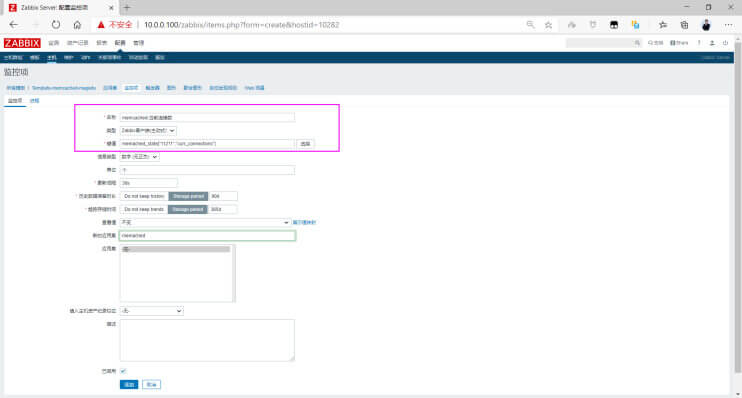The image size is (742, 398).
Task: Open 模板 in the blue submenu
Action: [35, 58]
